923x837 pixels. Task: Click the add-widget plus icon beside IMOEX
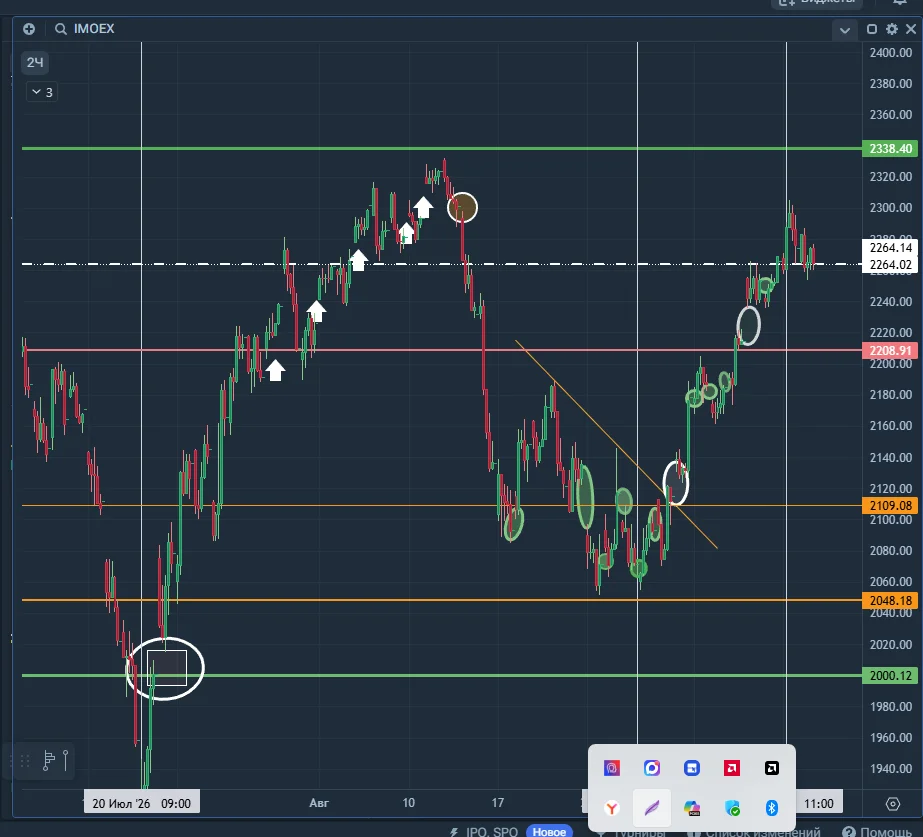point(29,29)
